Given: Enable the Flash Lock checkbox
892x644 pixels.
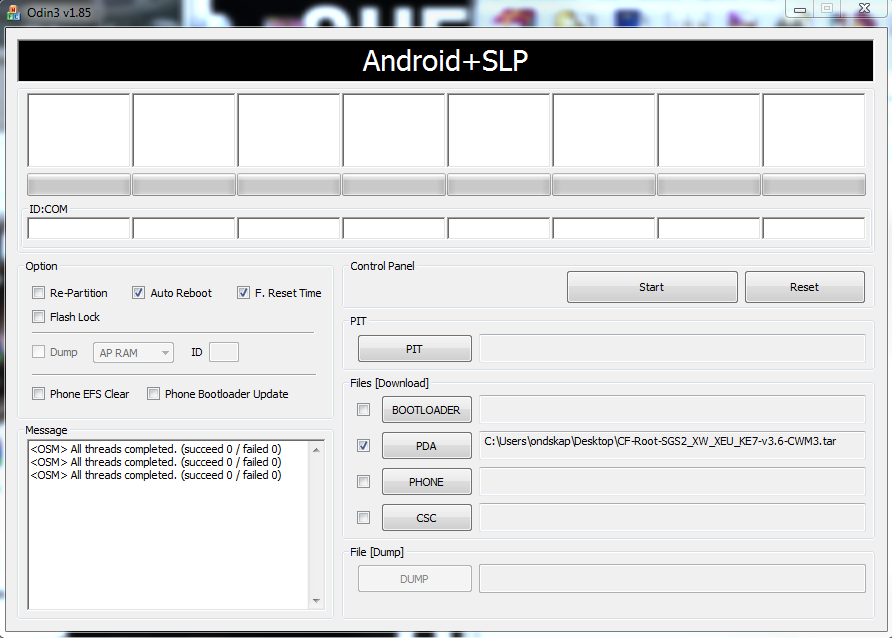Looking at the screenshot, I should pos(38,317).
